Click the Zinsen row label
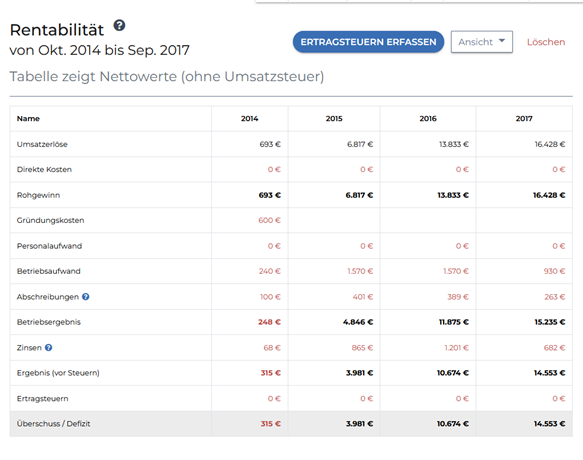The image size is (583, 460). (29, 348)
